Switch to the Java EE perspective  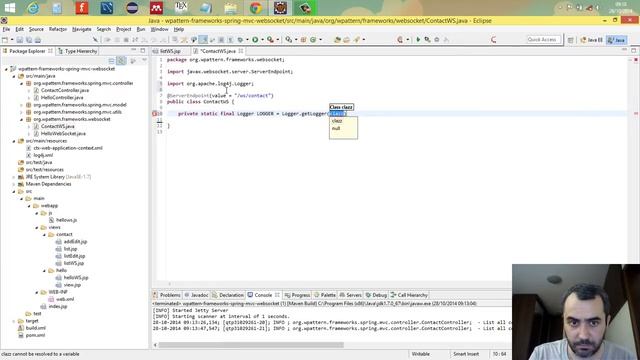click(592, 40)
